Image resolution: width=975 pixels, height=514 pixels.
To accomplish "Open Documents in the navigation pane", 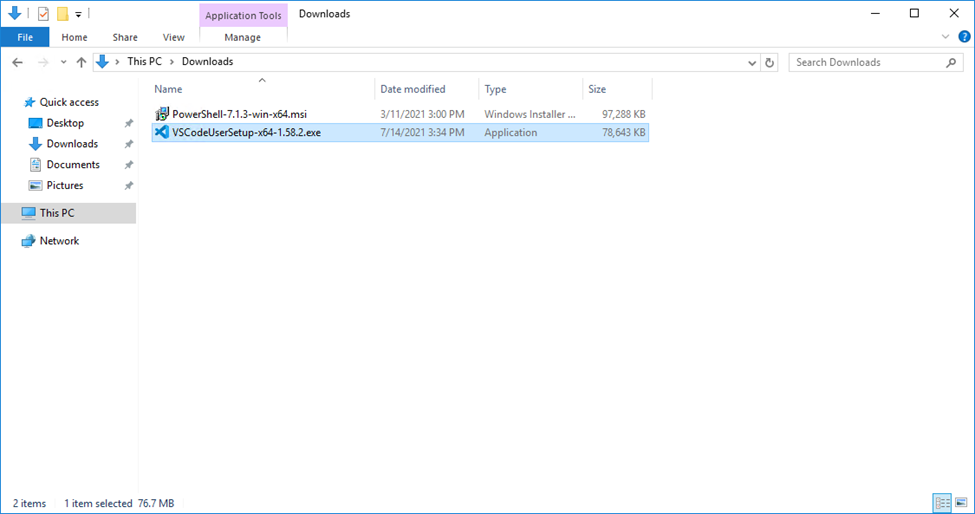I will coord(73,164).
